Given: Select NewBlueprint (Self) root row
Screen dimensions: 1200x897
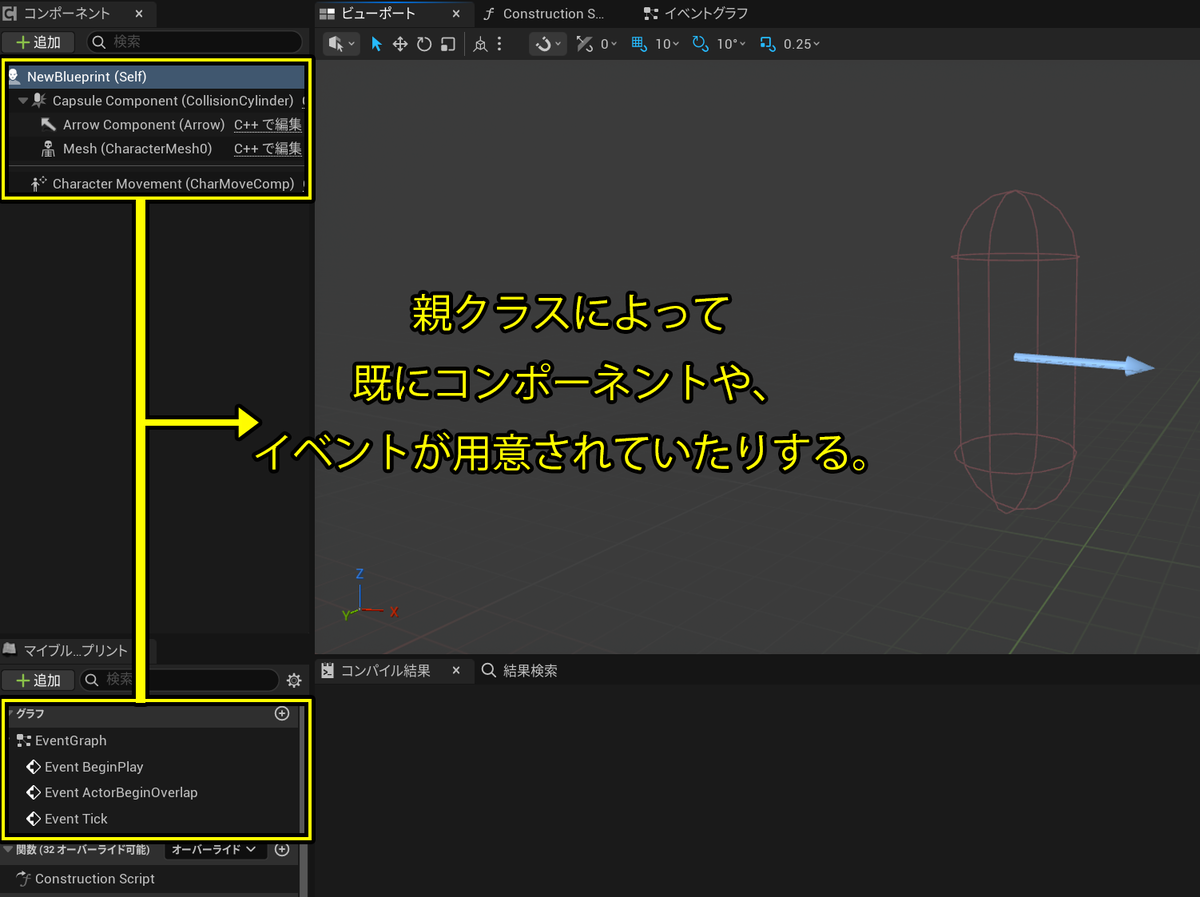Looking at the screenshot, I should 155,76.
